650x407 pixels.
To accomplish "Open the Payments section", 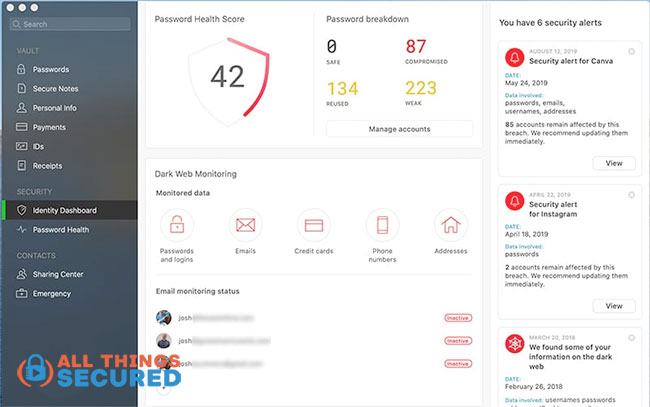I will point(49,127).
